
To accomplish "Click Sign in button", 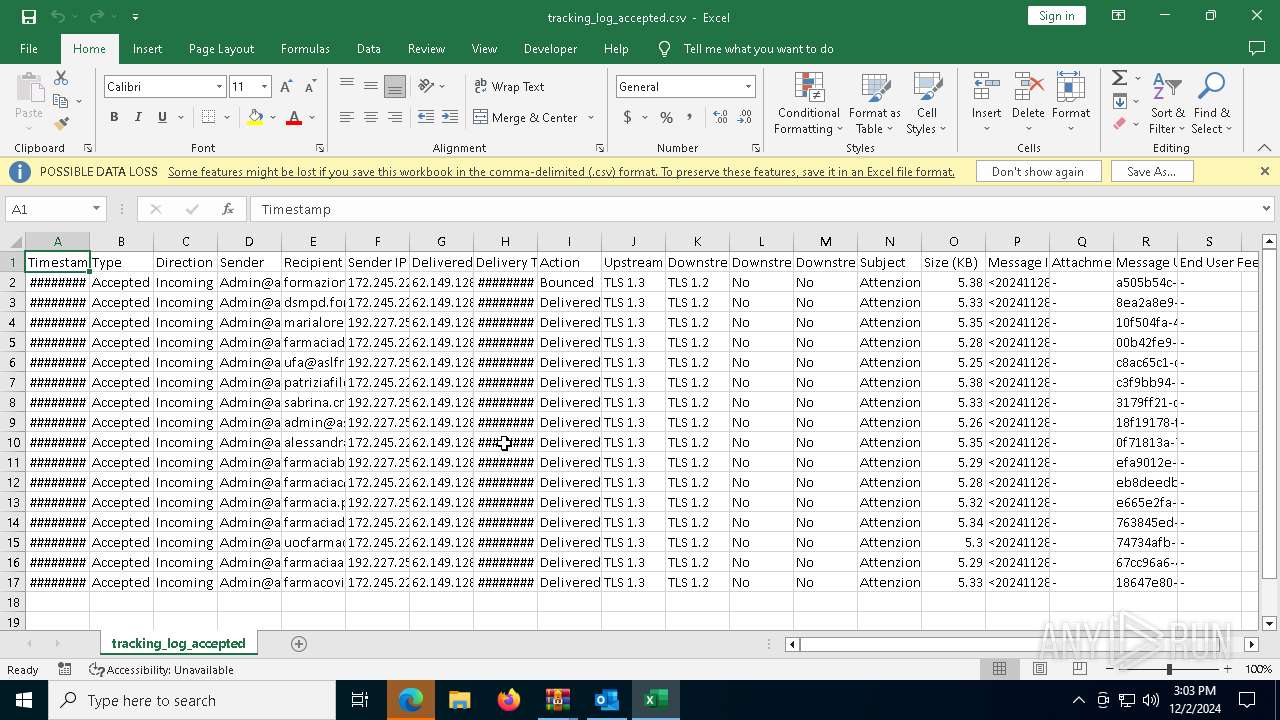I will [x=1057, y=16].
